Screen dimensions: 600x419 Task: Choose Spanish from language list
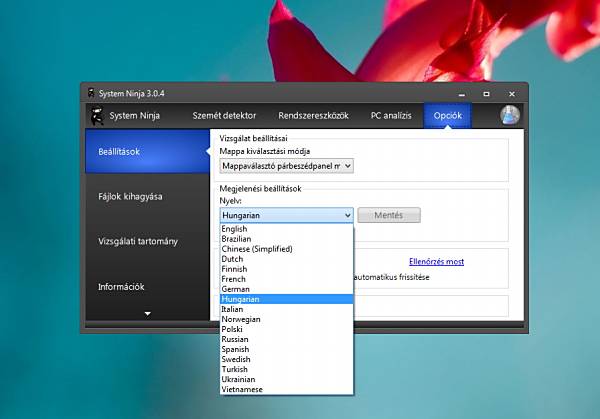coord(287,349)
